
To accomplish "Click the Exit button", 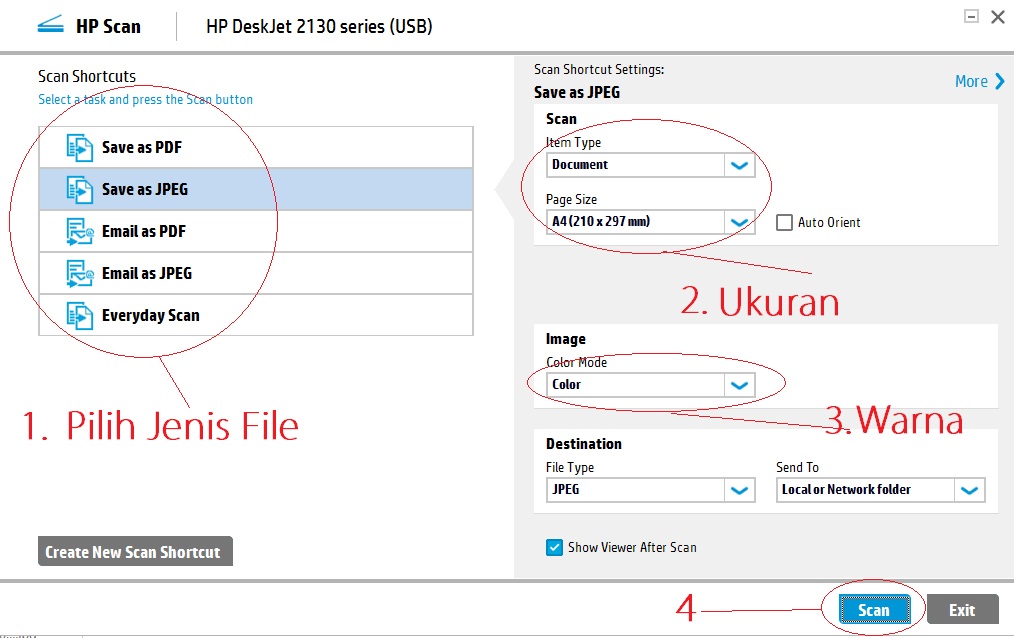I will pos(962,610).
